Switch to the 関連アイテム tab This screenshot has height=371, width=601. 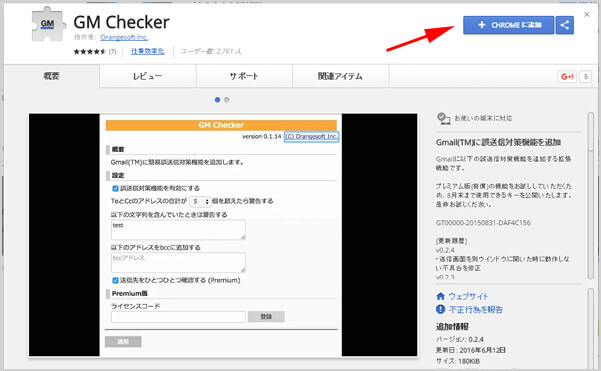pos(340,76)
